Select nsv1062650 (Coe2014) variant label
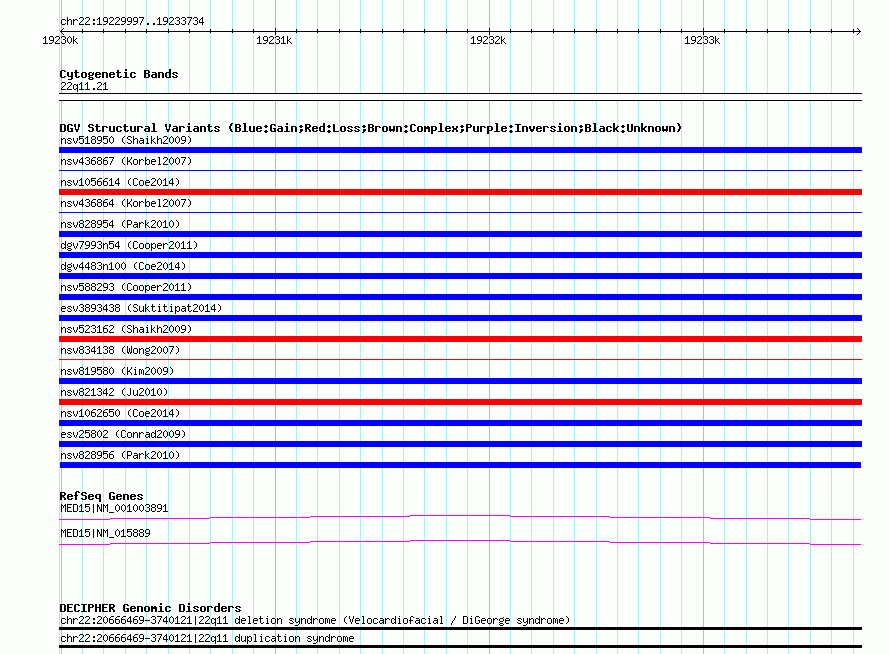 point(120,413)
